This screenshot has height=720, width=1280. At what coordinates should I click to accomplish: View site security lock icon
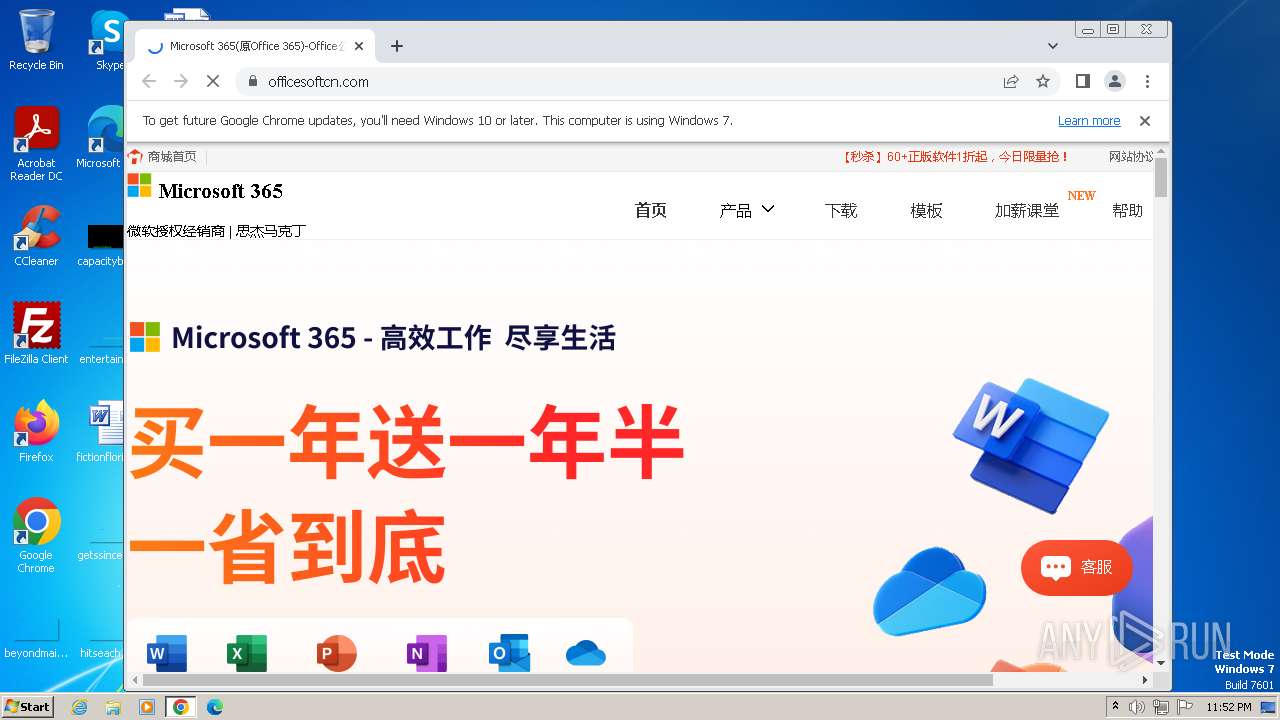[x=252, y=81]
